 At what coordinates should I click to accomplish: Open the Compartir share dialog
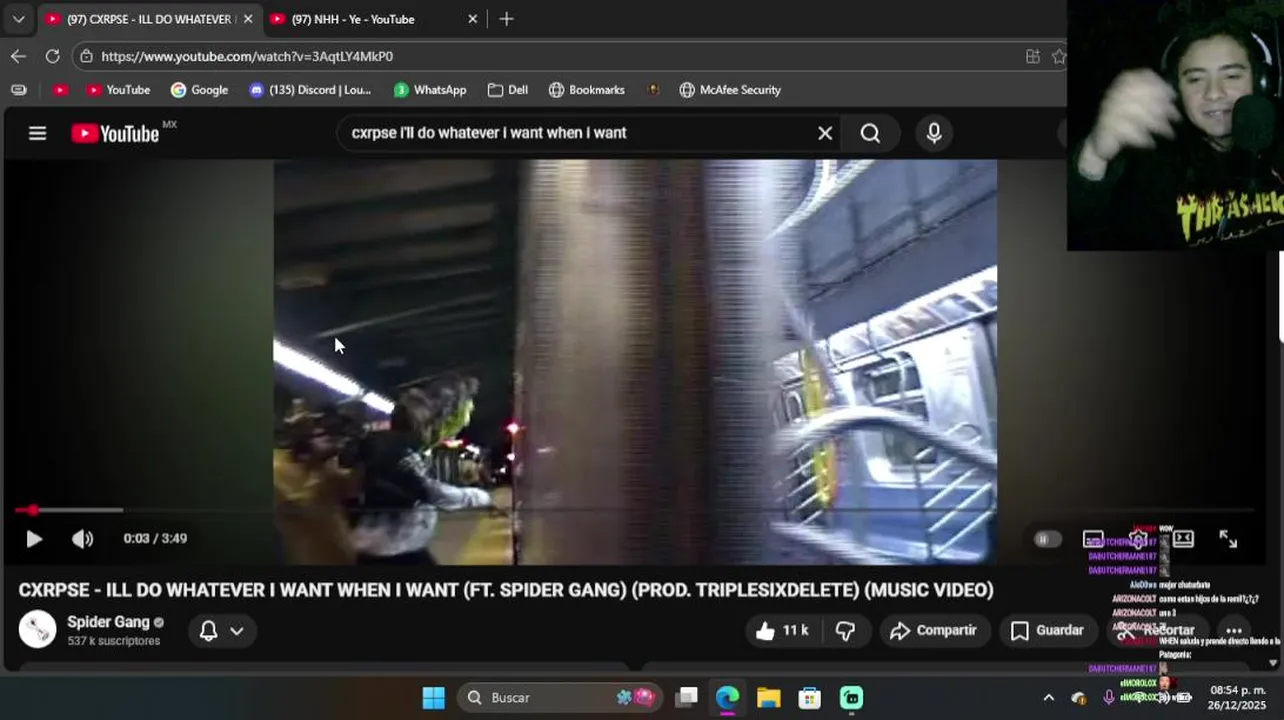point(933,630)
